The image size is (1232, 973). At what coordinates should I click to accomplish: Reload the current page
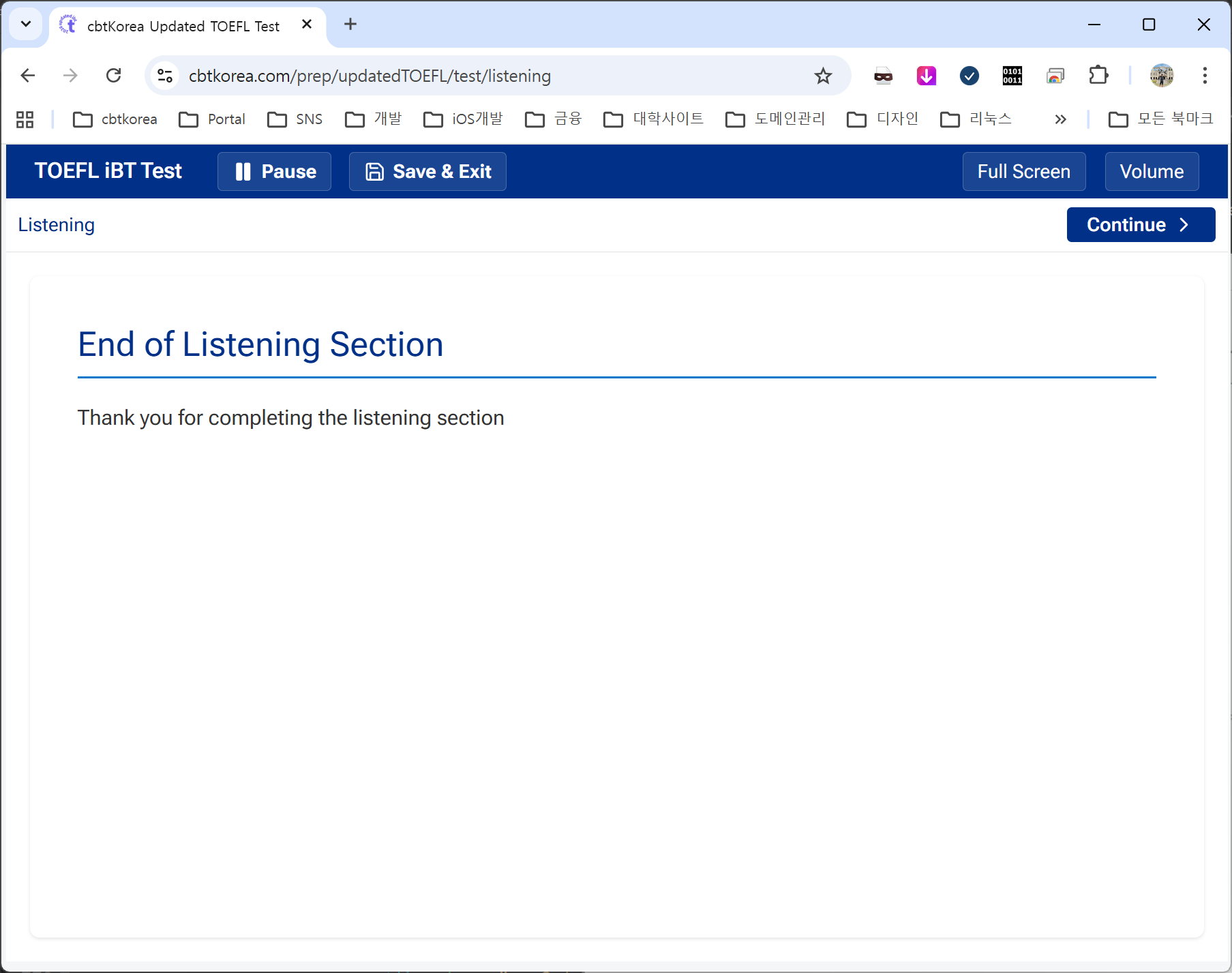point(114,76)
